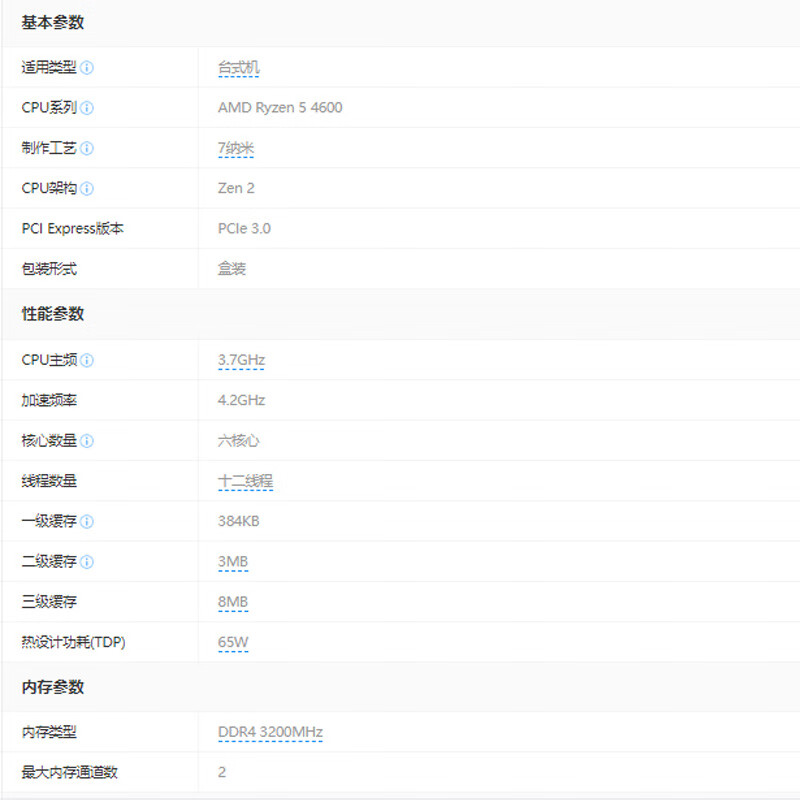Select the PCIe 3.0 value
The height and width of the screenshot is (800, 800).
click(244, 229)
